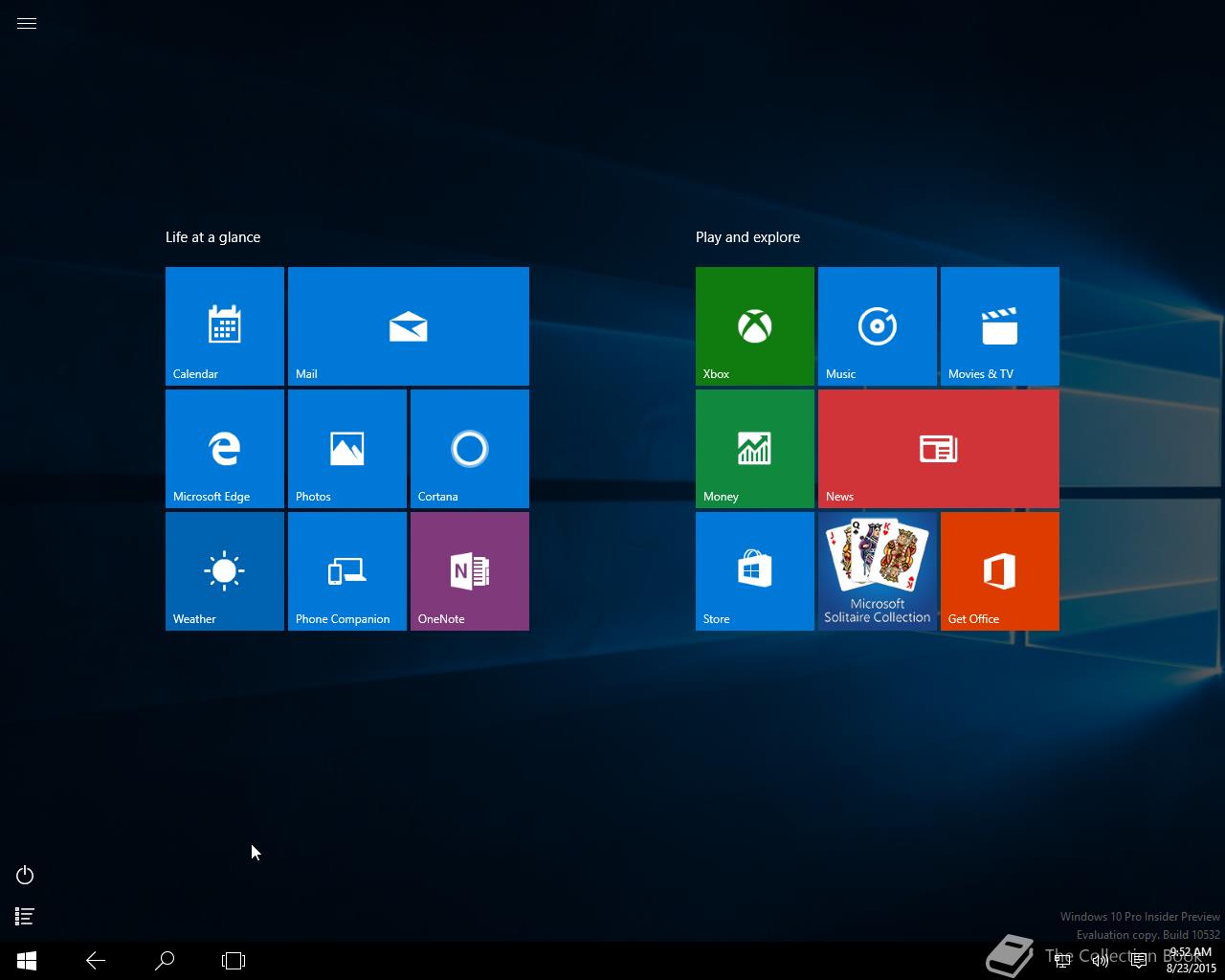Image resolution: width=1225 pixels, height=980 pixels.
Task: Open the Weather tile
Action: click(x=224, y=570)
